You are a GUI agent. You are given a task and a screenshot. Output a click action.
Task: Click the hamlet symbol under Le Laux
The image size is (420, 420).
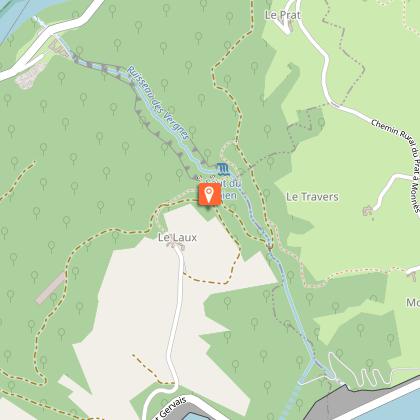tap(176, 246)
